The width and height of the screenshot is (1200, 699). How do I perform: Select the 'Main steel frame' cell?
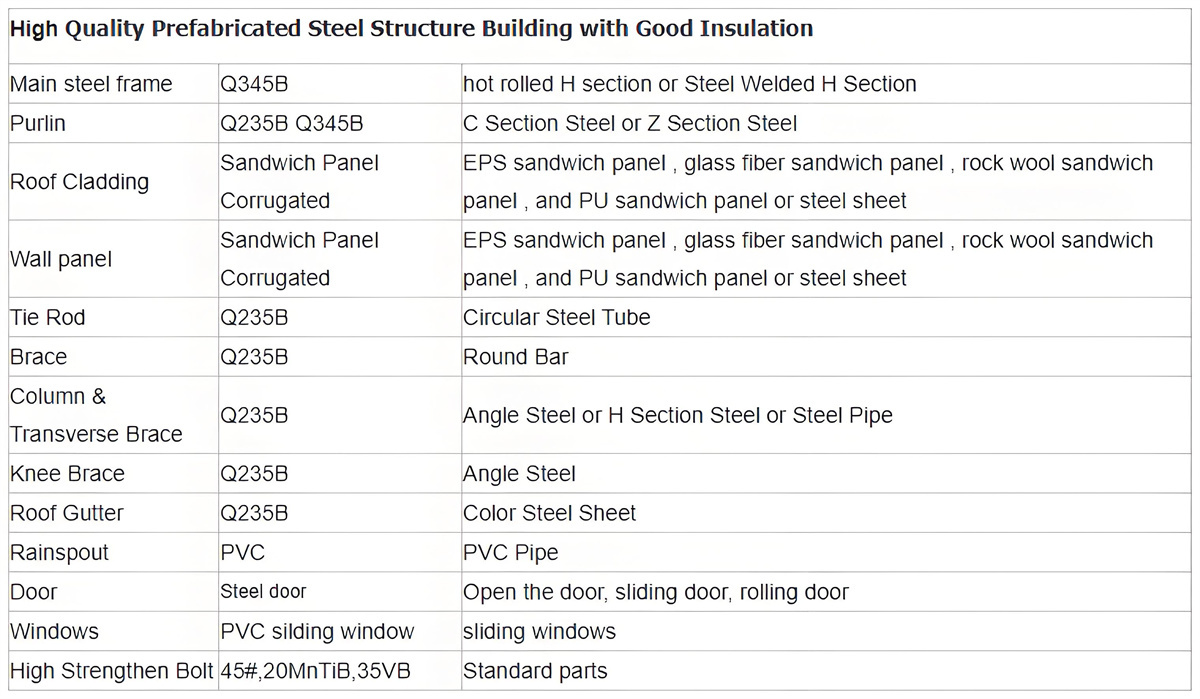coord(113,84)
